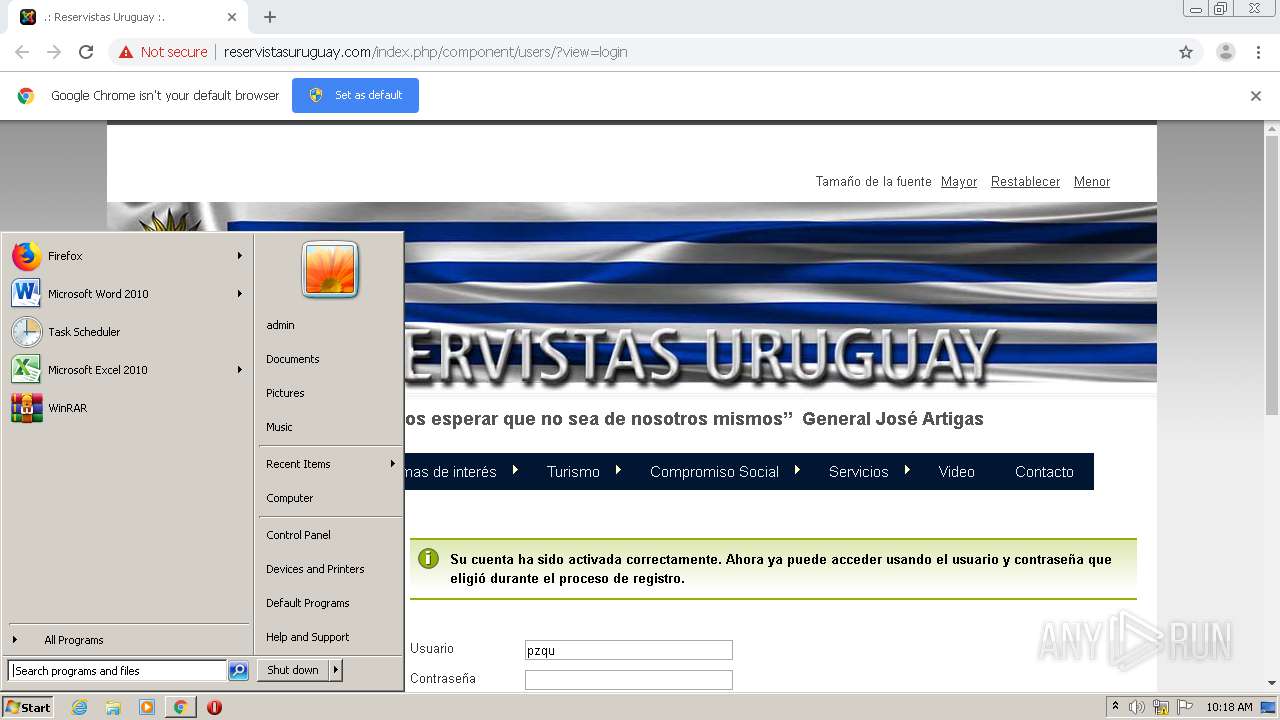Click Set as default button
The width and height of the screenshot is (1280, 720).
(x=355, y=95)
